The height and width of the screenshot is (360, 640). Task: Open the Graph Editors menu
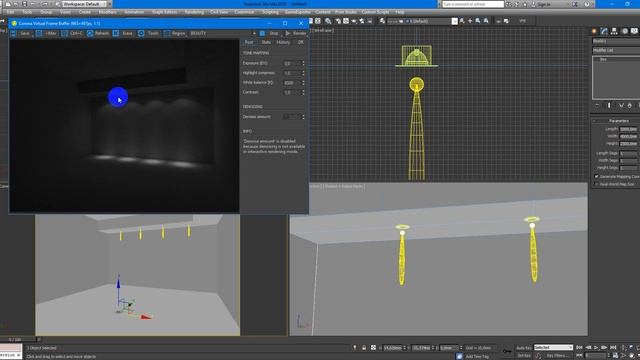coord(164,12)
